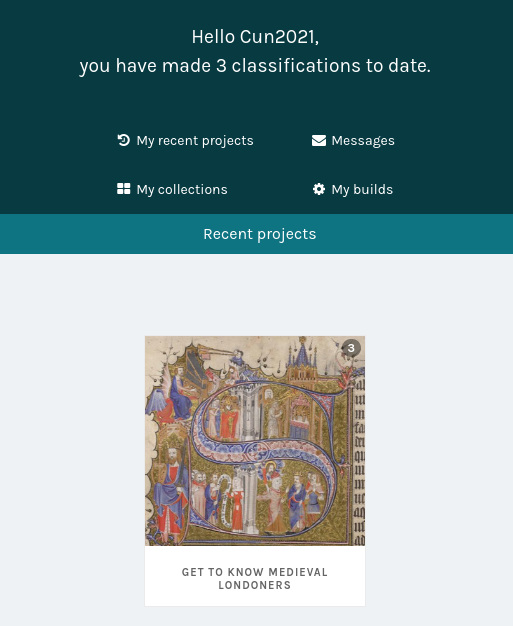Click the history clock icon beside My recent projects
The height and width of the screenshot is (626, 513).
(123, 140)
